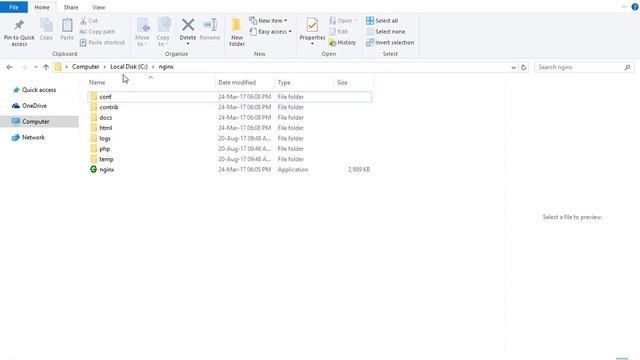Collapse the ribbon with the caret
The width and height of the screenshot is (640, 360).
click(x=624, y=7)
